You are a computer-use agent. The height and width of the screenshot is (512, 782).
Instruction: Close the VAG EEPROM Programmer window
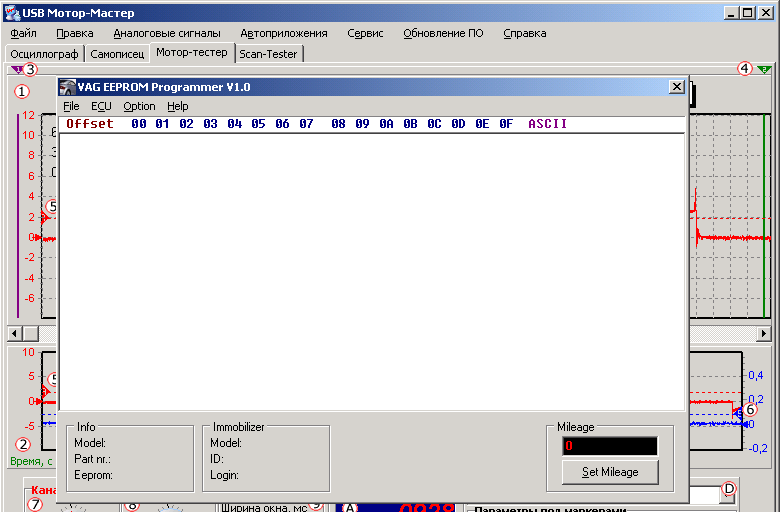coord(676,87)
